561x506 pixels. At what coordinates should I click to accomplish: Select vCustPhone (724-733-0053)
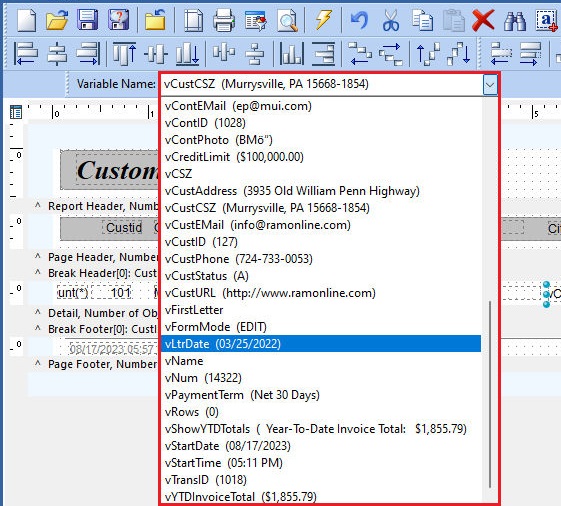click(321, 259)
